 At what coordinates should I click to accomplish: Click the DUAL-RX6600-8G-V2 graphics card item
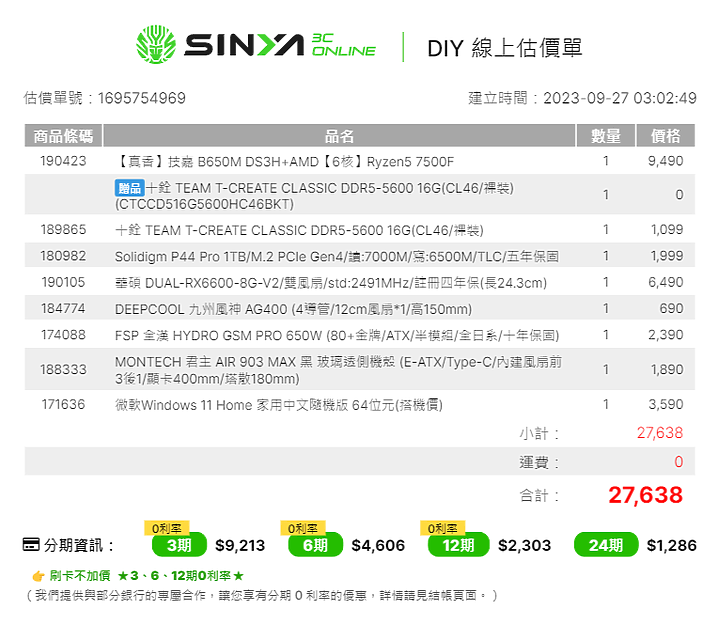pyautogui.click(x=331, y=282)
